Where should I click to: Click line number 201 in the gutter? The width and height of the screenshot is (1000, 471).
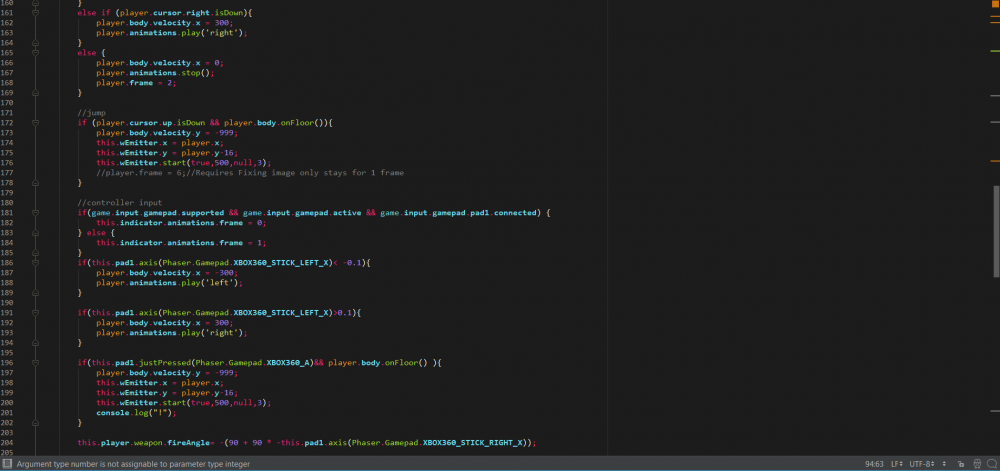[x=8, y=412]
